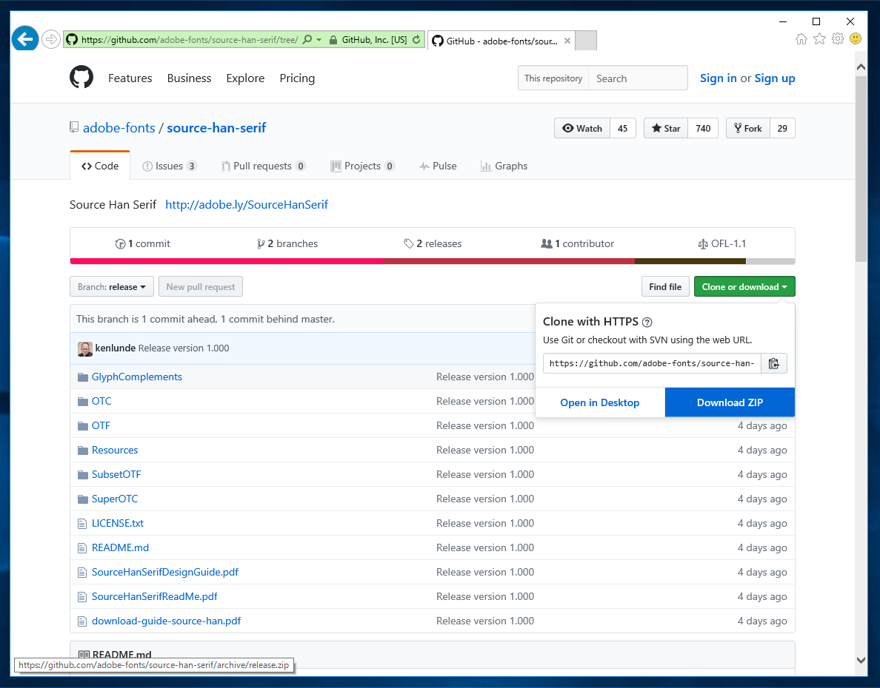Click the repository book icon before adobe-fonts

click(74, 127)
